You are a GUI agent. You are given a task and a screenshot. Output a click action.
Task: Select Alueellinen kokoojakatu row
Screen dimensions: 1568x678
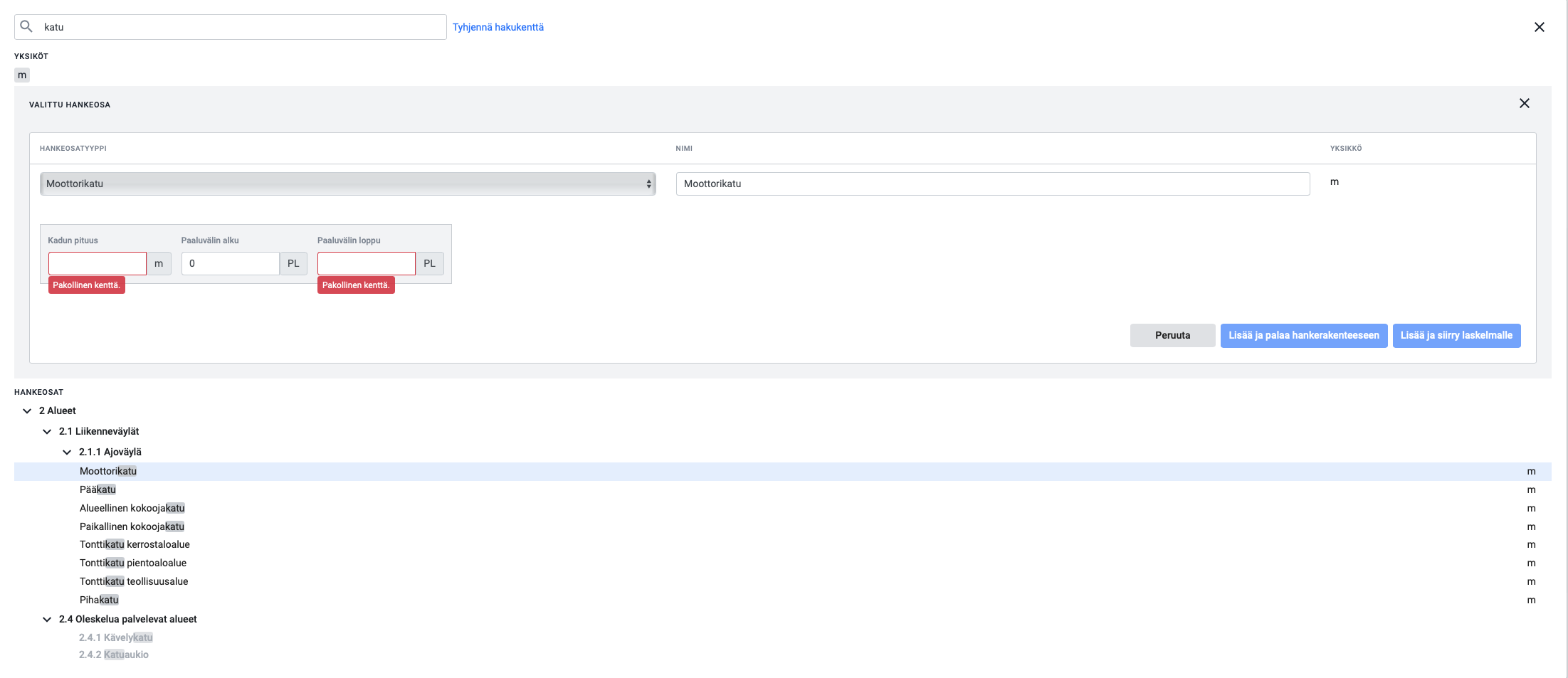(x=783, y=508)
